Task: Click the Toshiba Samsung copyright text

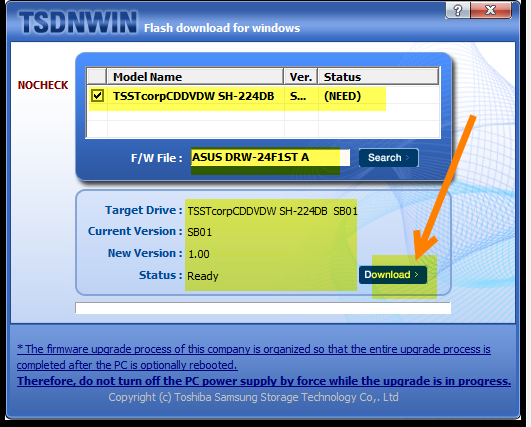Action: coord(253,397)
